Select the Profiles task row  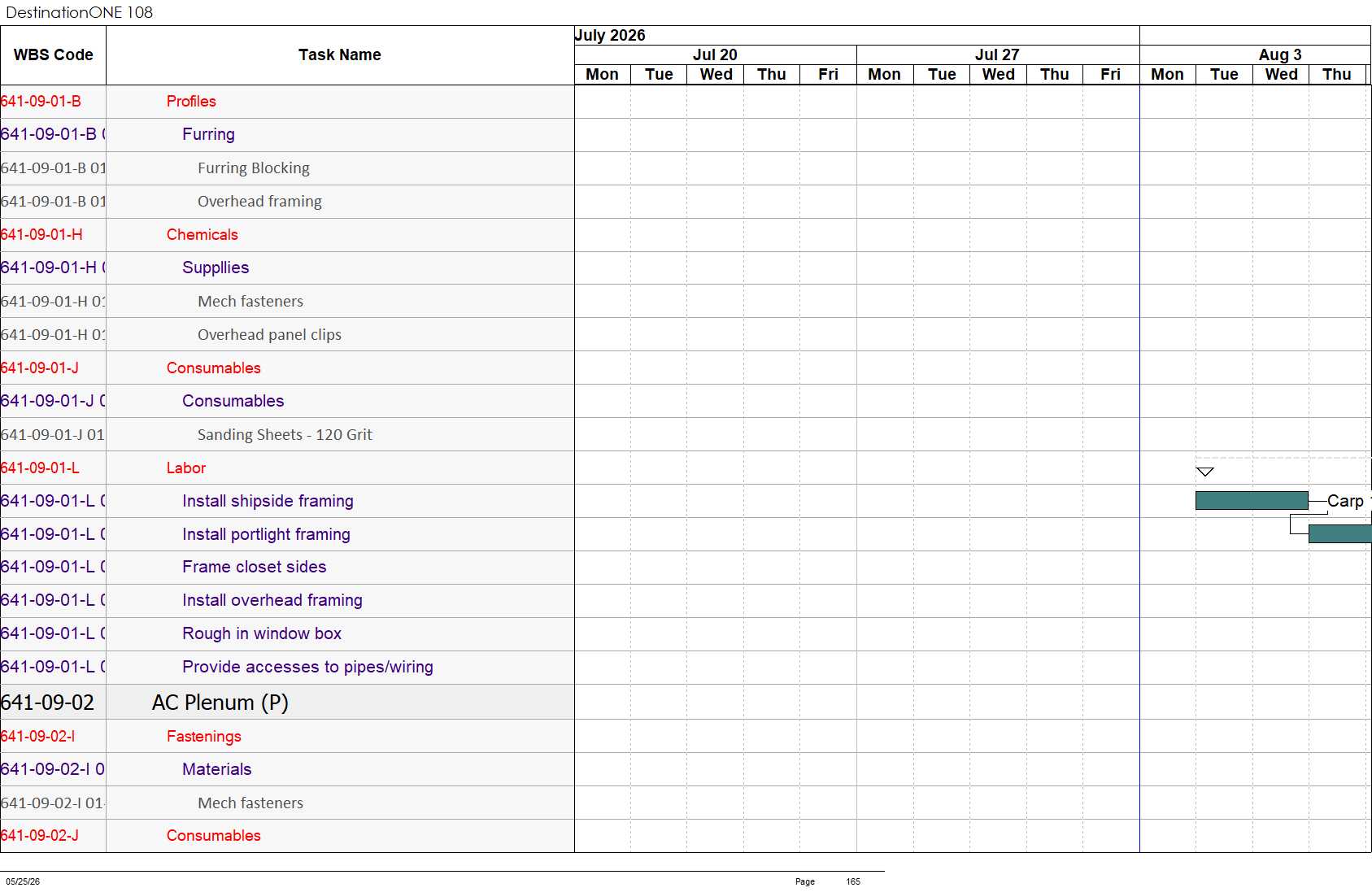click(287, 102)
